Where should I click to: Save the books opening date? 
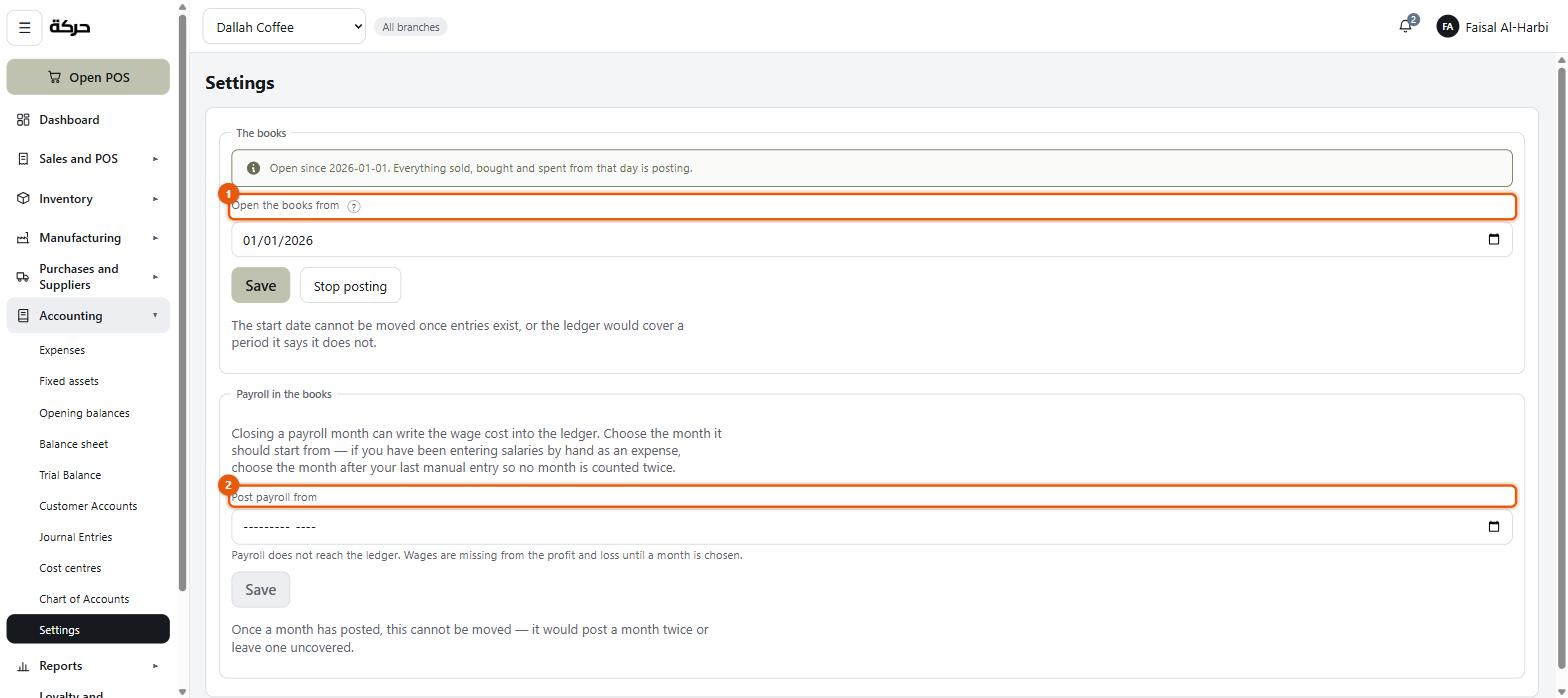coord(261,285)
